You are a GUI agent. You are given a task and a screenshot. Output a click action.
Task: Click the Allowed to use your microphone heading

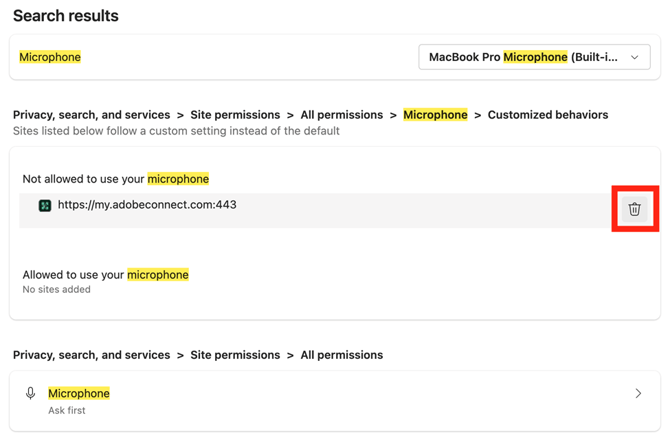(105, 274)
